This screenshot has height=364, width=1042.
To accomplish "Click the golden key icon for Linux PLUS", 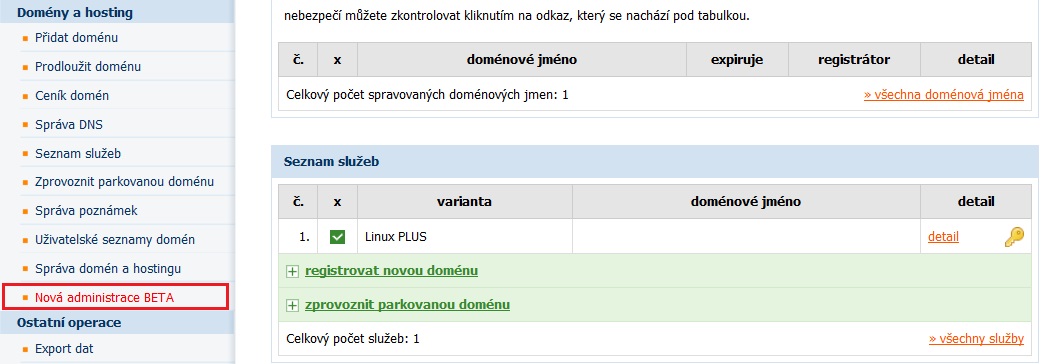I will 1013,236.
